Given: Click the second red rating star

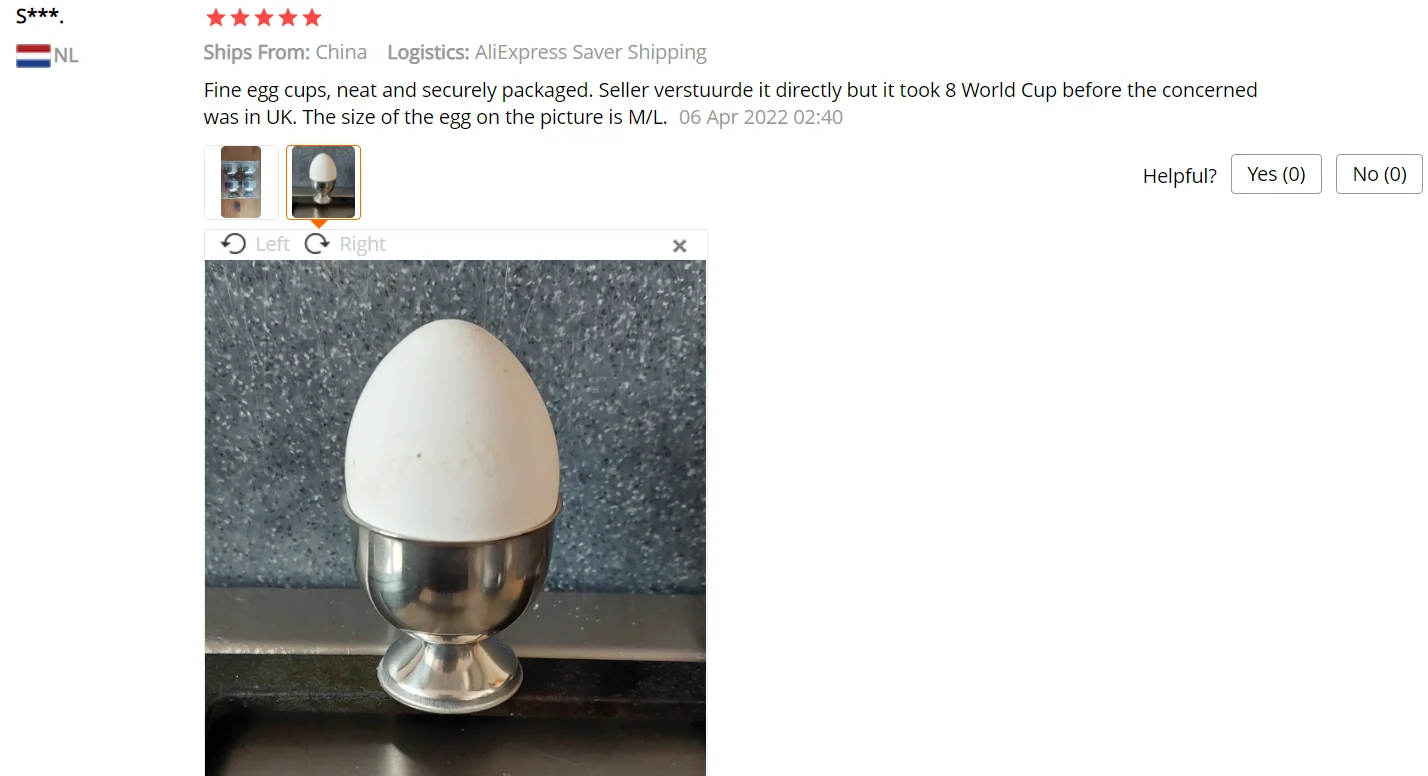Looking at the screenshot, I should point(239,17).
